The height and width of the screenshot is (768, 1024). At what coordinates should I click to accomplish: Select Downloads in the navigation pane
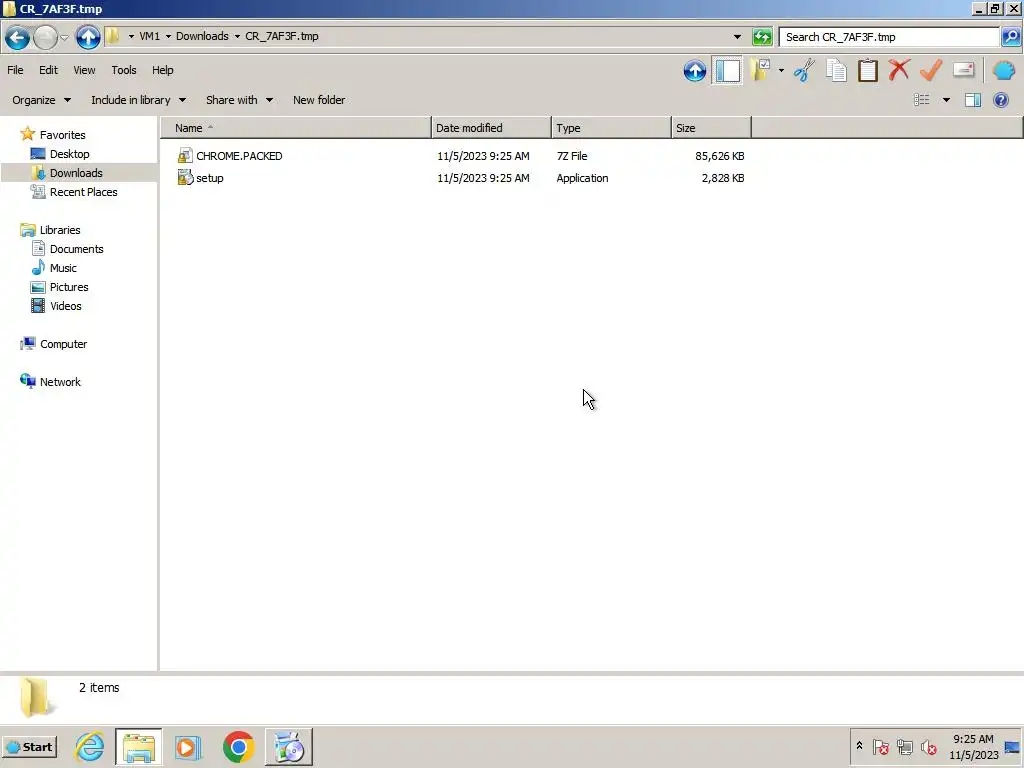76,173
